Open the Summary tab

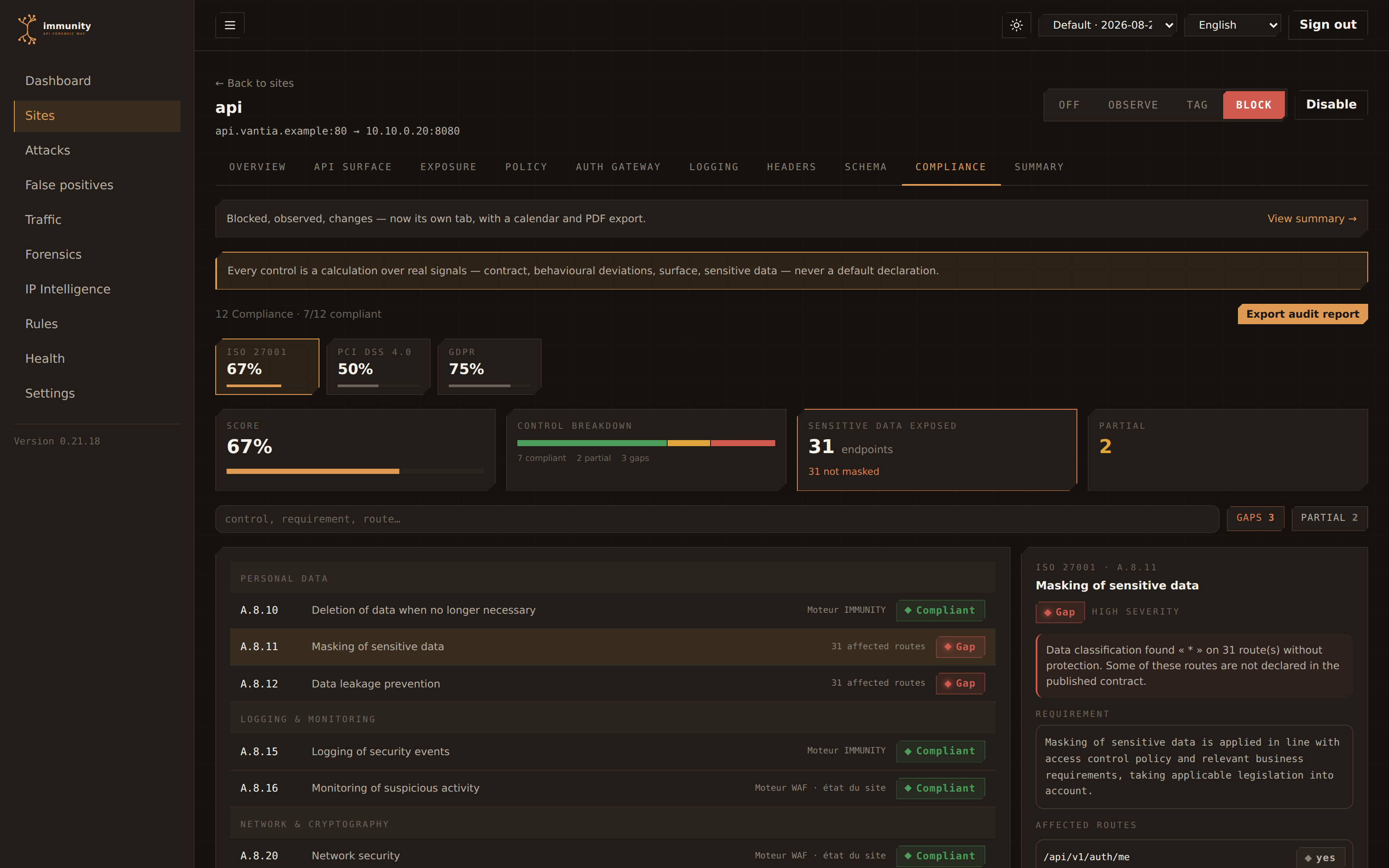coord(1039,167)
